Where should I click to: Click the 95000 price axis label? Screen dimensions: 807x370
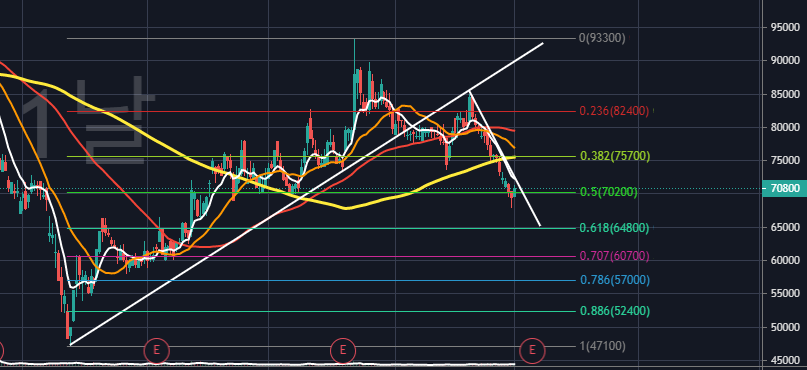785,27
